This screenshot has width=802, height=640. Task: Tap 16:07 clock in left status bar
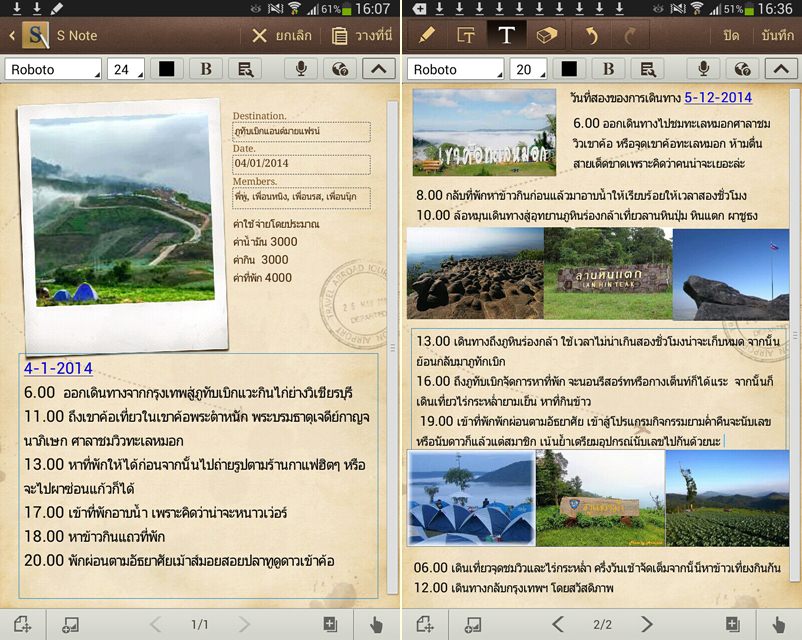(x=372, y=9)
